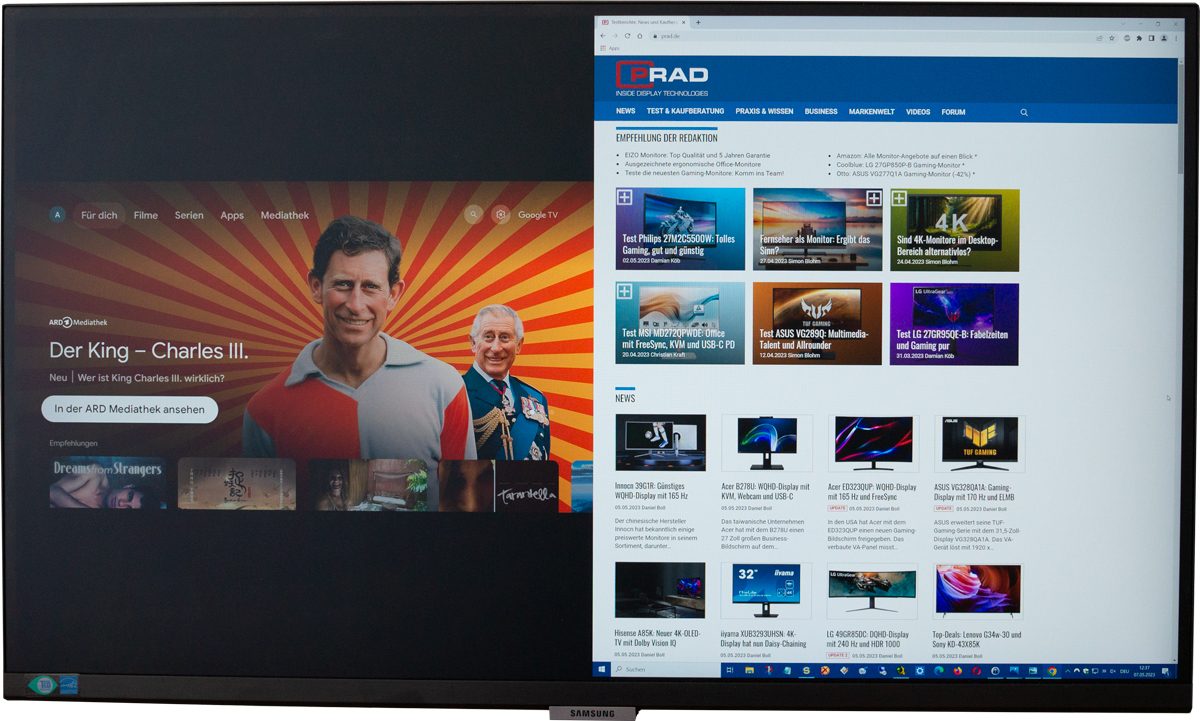The width and height of the screenshot is (1200, 721).
Task: Open Chrome home page button
Action: [639, 36]
